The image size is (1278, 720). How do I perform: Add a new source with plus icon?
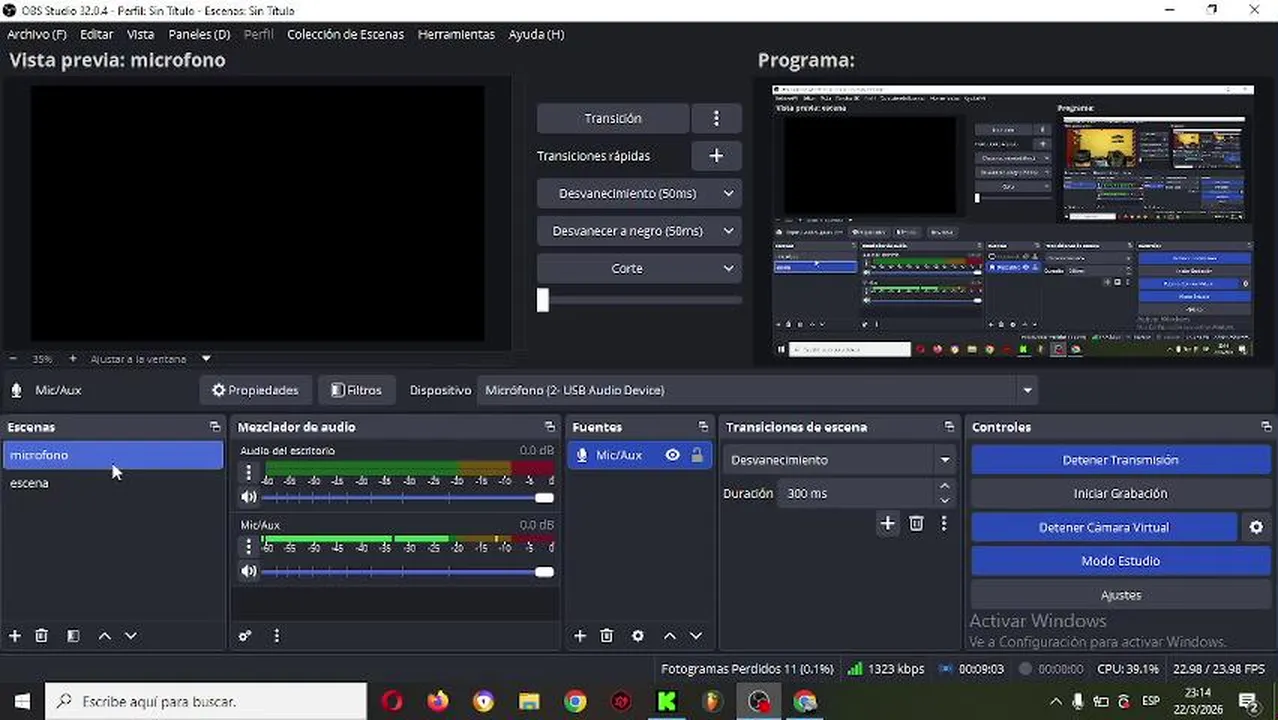(580, 636)
